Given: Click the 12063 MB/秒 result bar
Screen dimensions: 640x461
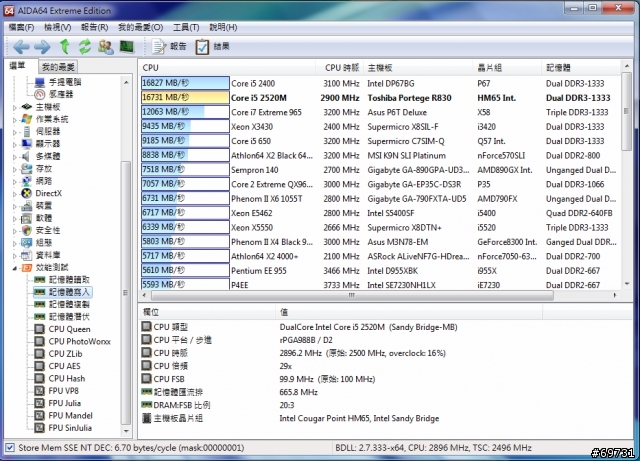Looking at the screenshot, I should (185, 112).
